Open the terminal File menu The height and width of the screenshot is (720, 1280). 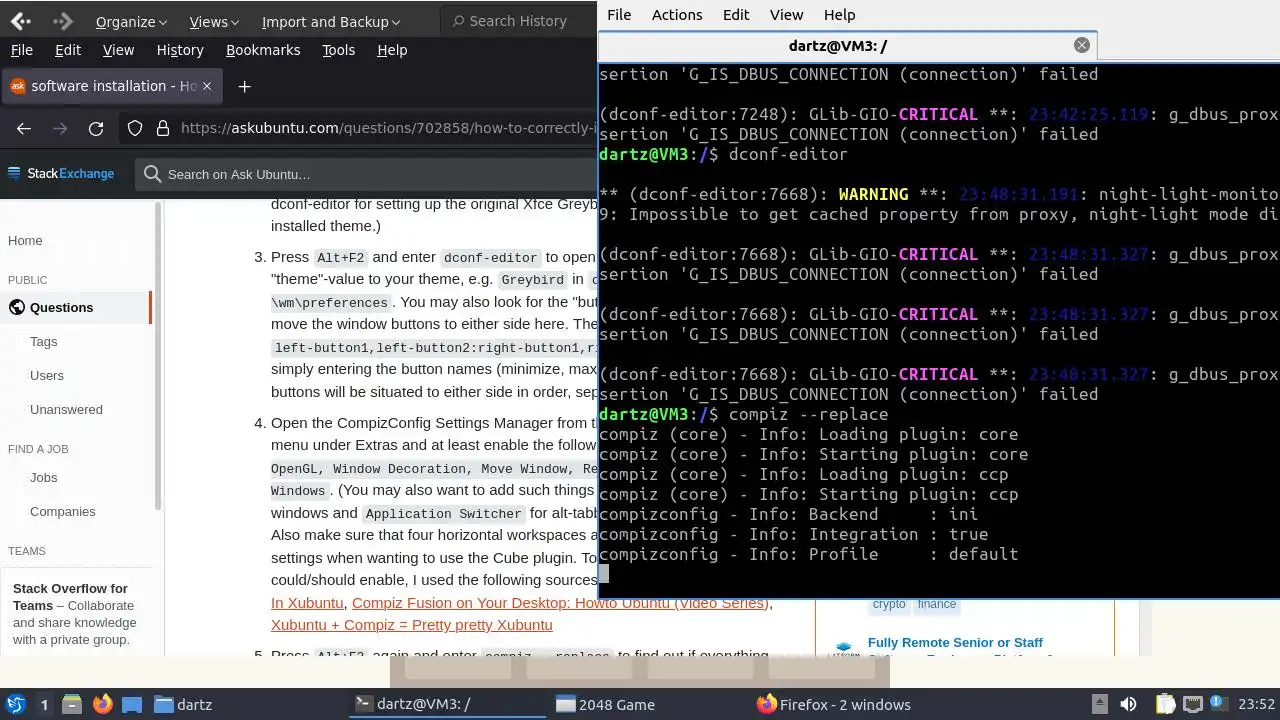pyautogui.click(x=619, y=15)
